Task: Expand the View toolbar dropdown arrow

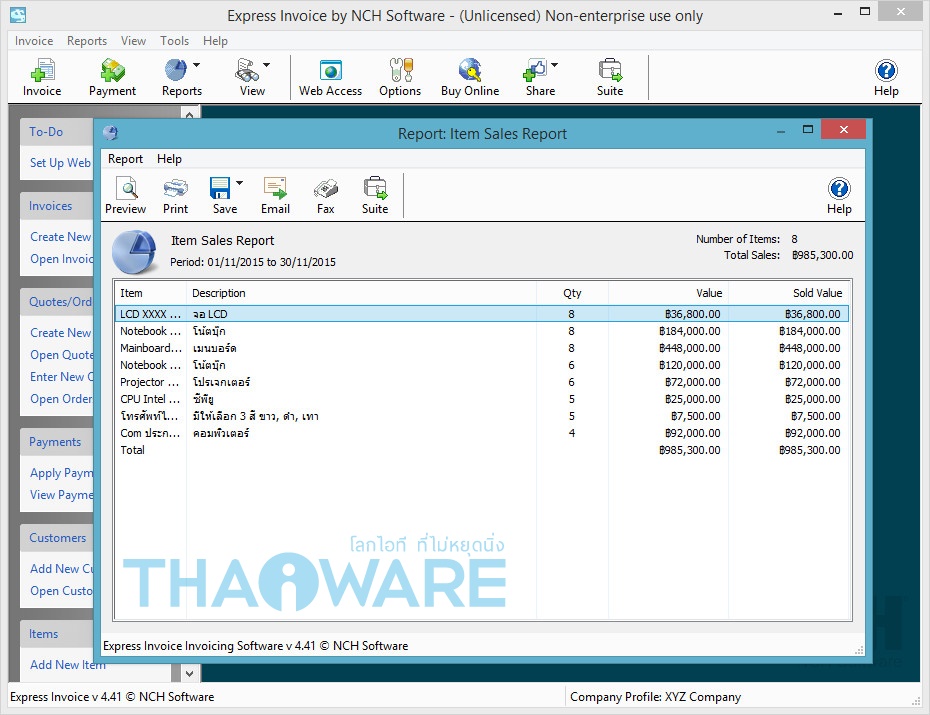Action: pos(266,65)
